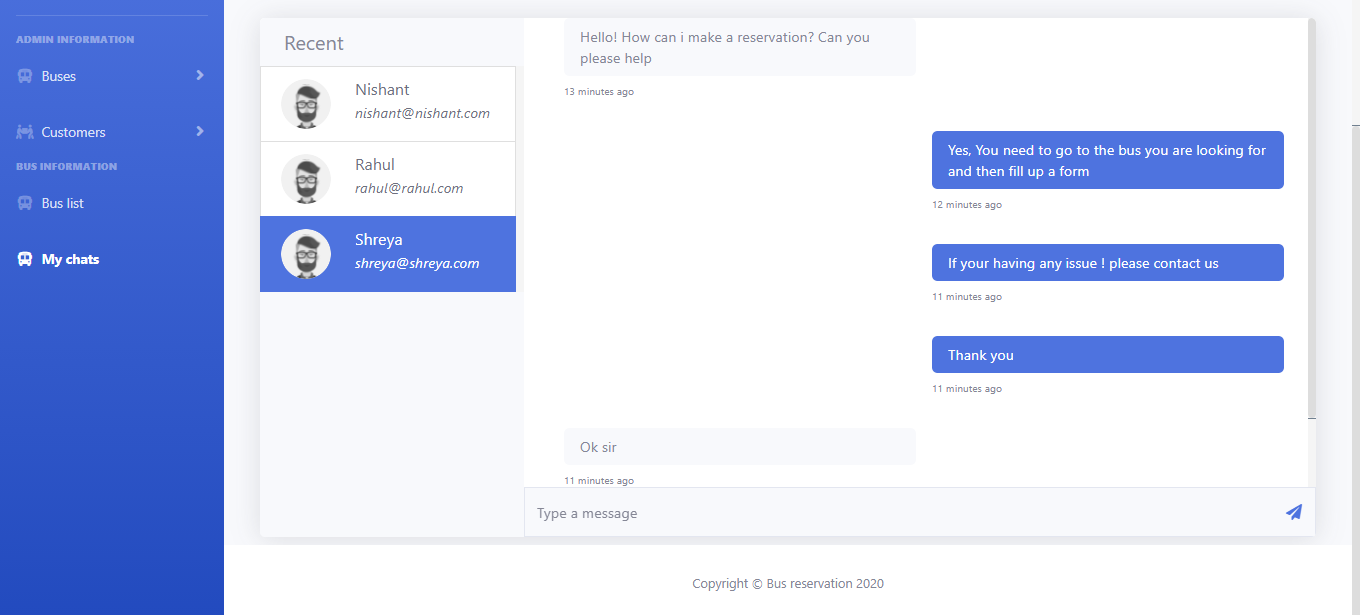Click the Recent heading in the chat list
1360x615 pixels.
coord(313,43)
